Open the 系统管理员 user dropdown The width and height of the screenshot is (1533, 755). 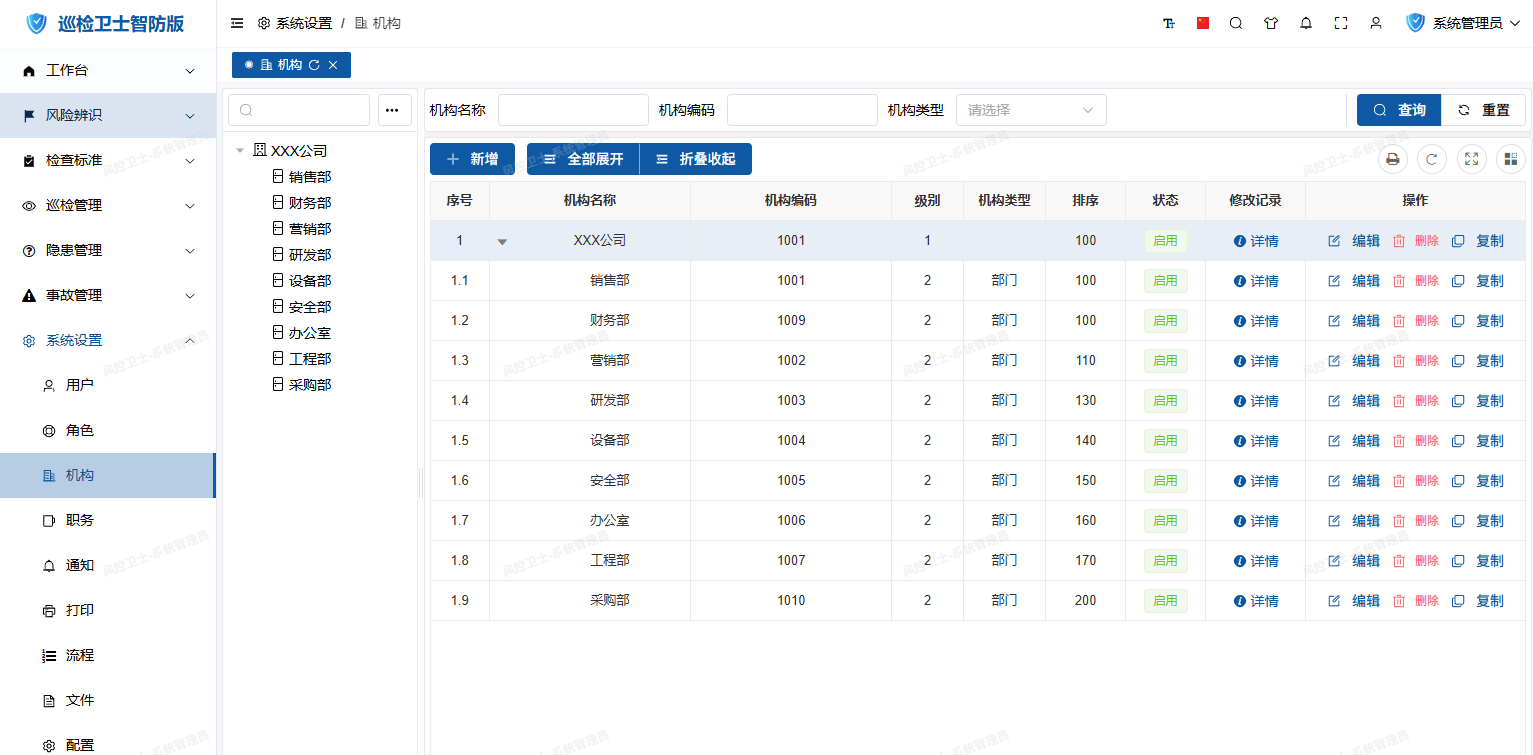click(x=1463, y=23)
